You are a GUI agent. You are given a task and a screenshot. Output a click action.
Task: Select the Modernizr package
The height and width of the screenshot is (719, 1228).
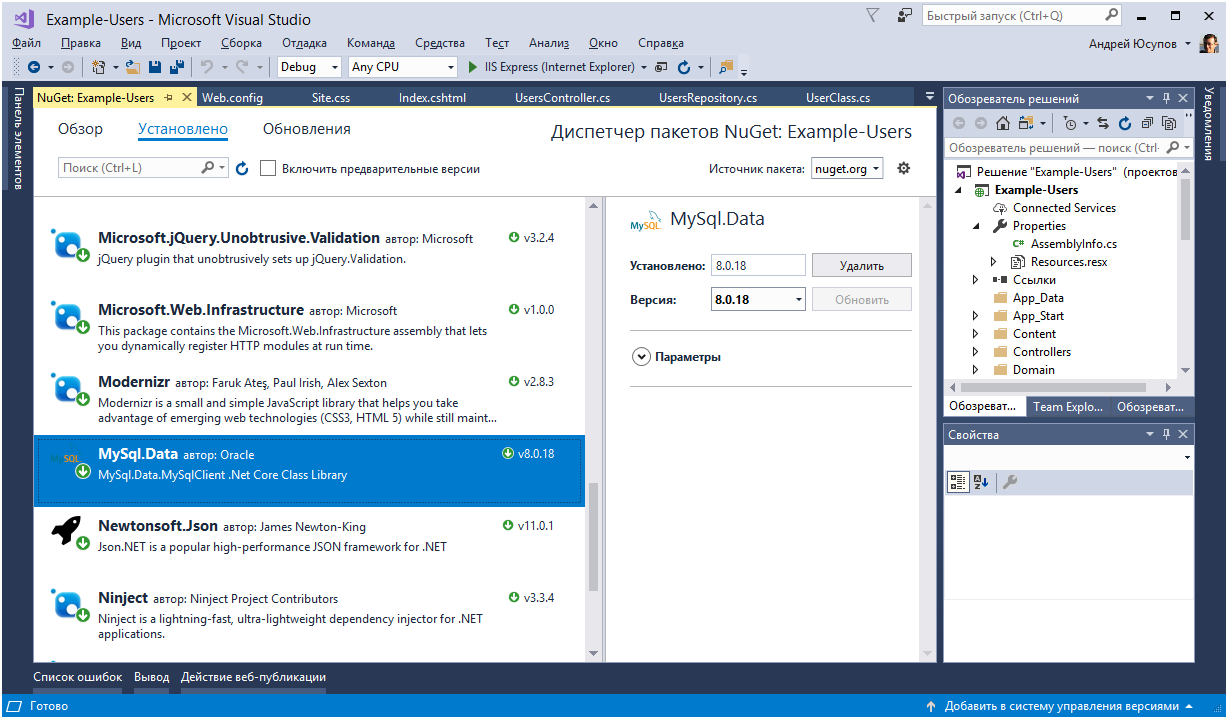point(309,399)
